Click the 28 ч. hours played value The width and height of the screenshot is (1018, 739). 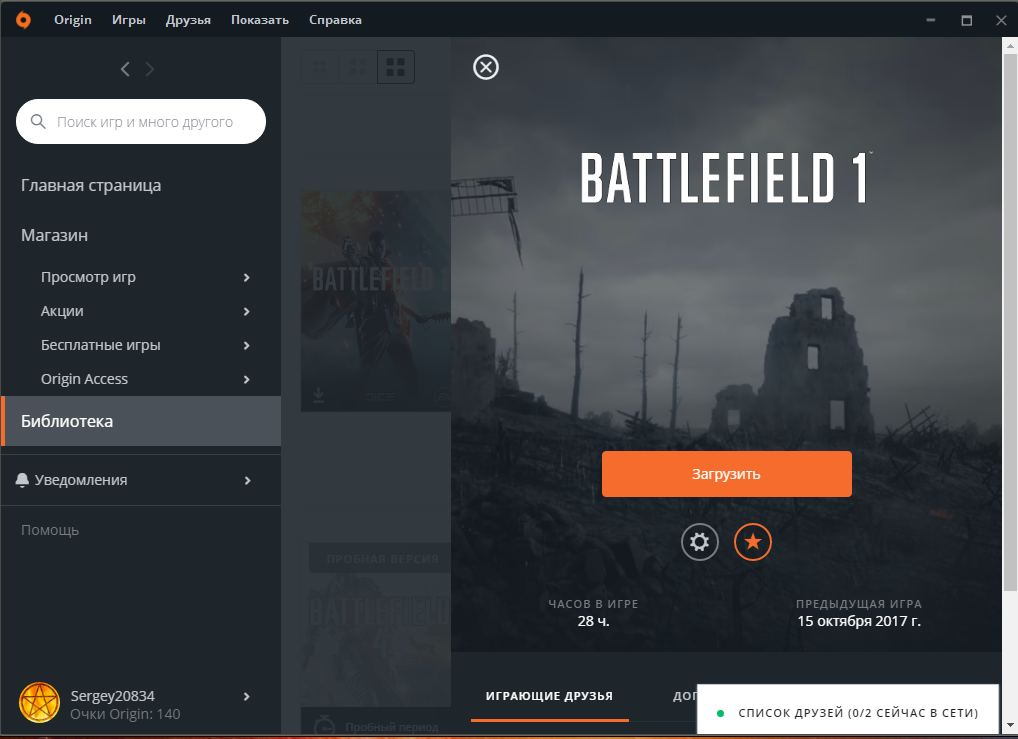pos(593,621)
